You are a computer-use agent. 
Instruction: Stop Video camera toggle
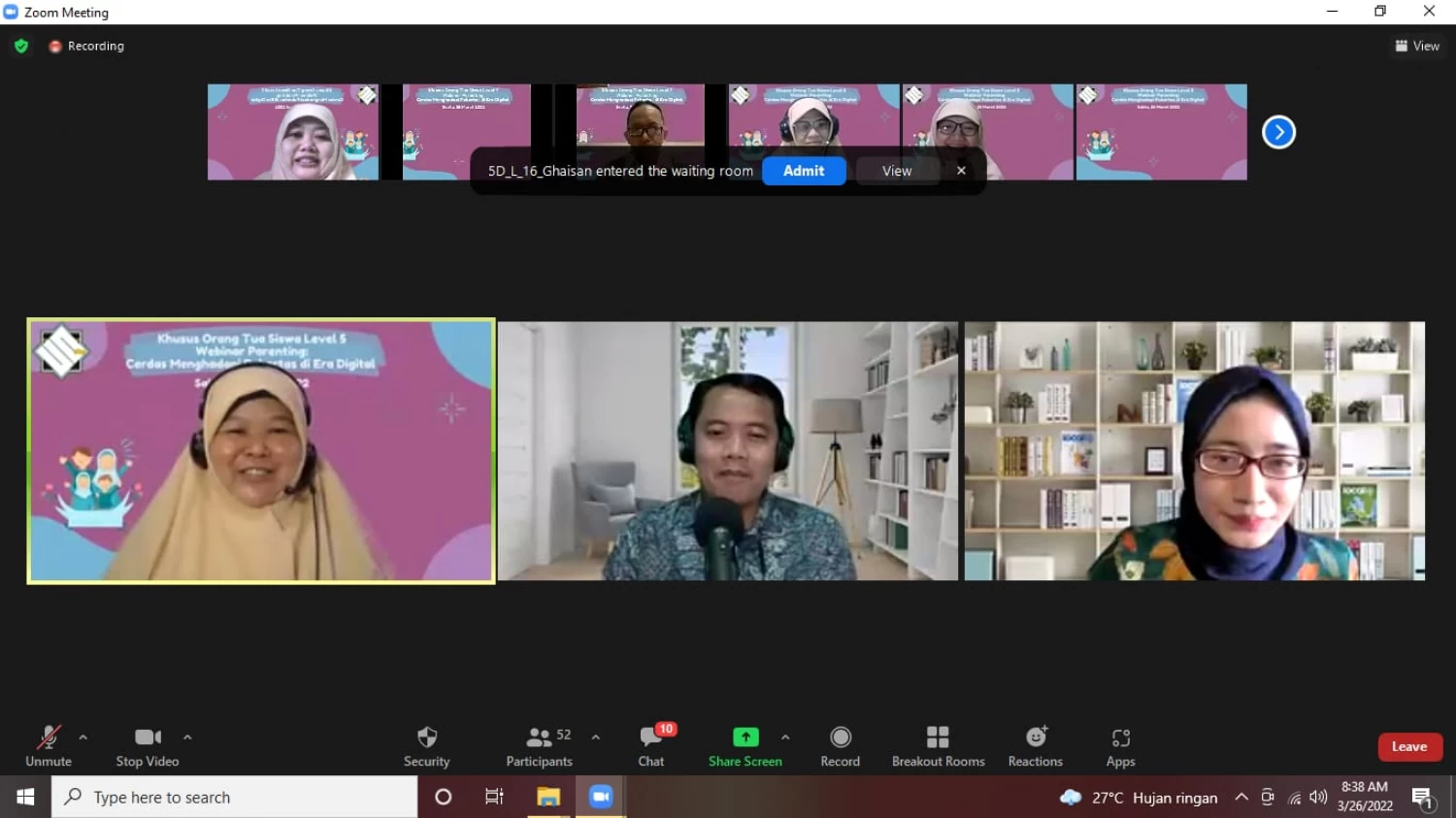pyautogui.click(x=148, y=746)
